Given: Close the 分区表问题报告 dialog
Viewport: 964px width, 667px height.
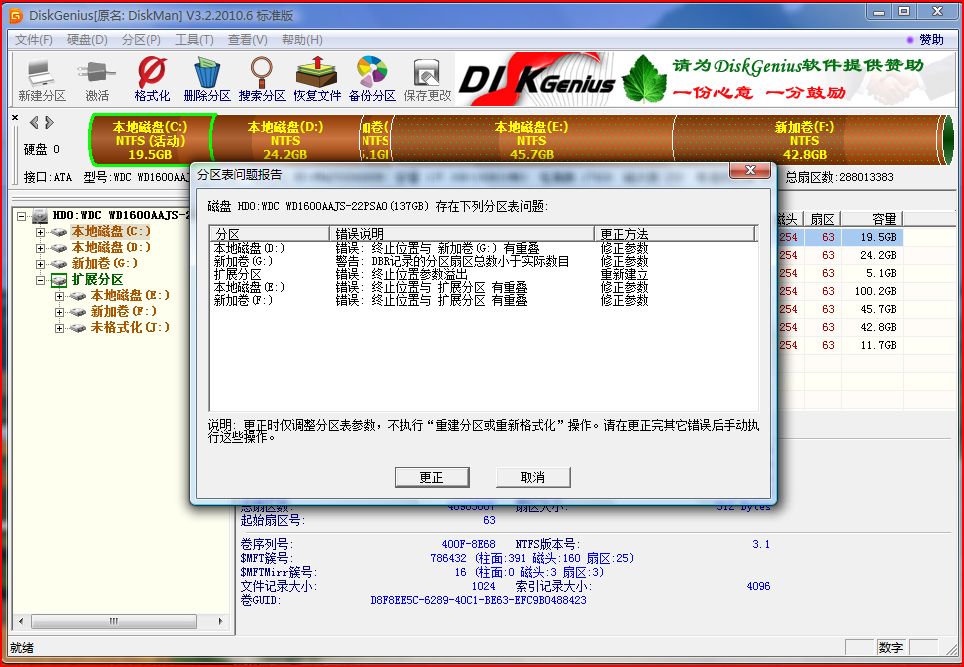Looking at the screenshot, I should pyautogui.click(x=749, y=171).
